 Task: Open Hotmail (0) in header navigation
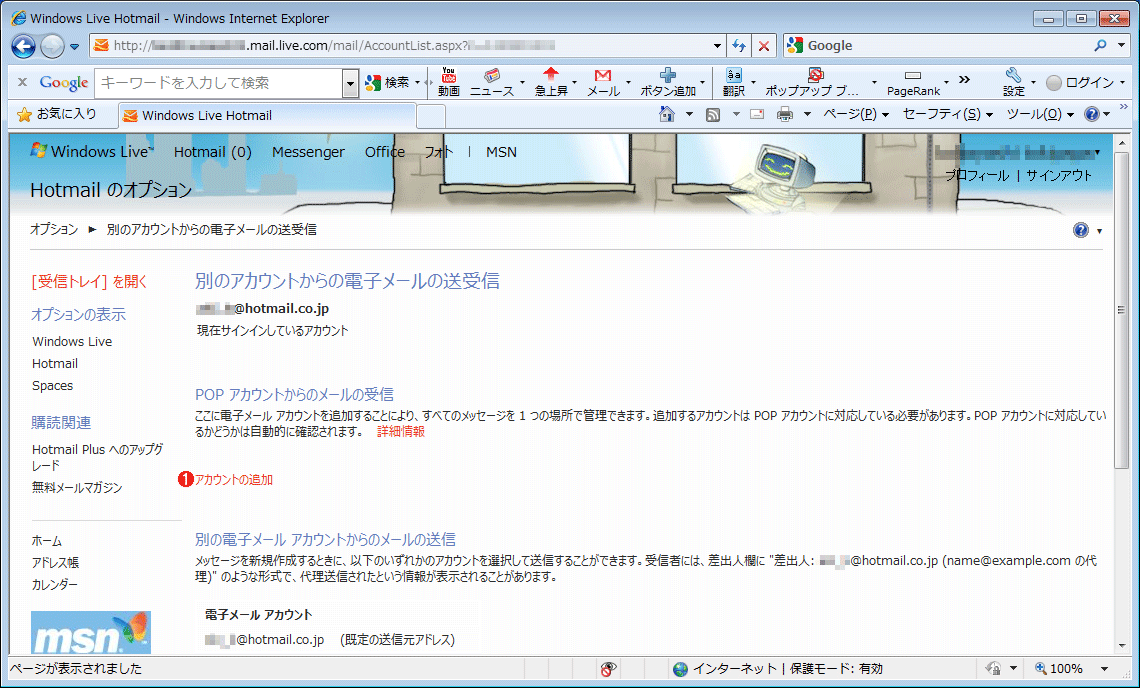(x=212, y=152)
